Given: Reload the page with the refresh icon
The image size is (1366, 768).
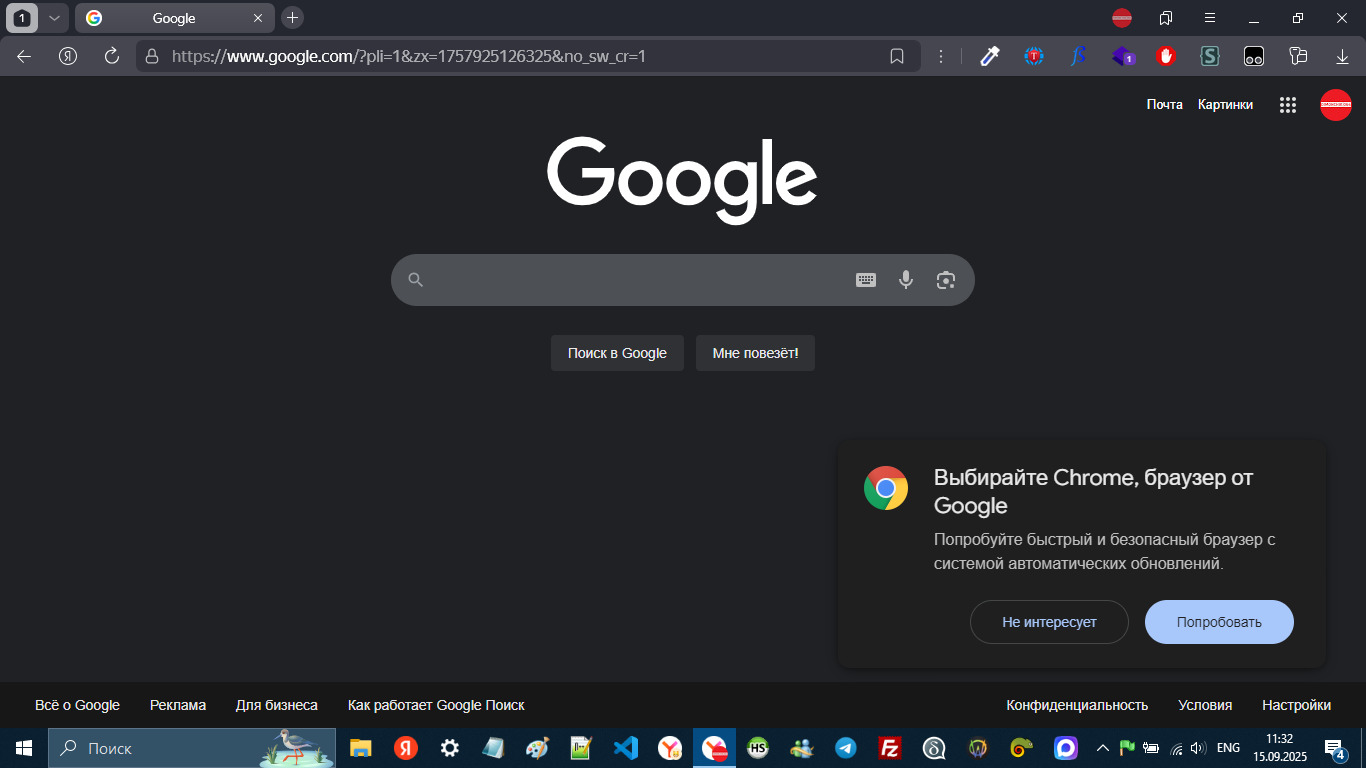Looking at the screenshot, I should tap(112, 56).
